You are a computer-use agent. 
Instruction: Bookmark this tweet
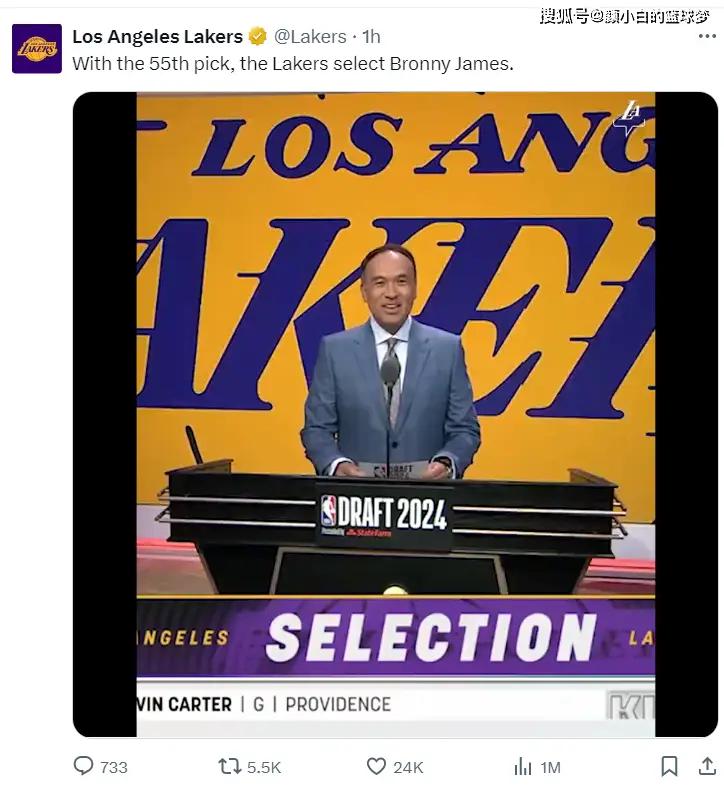coord(669,766)
